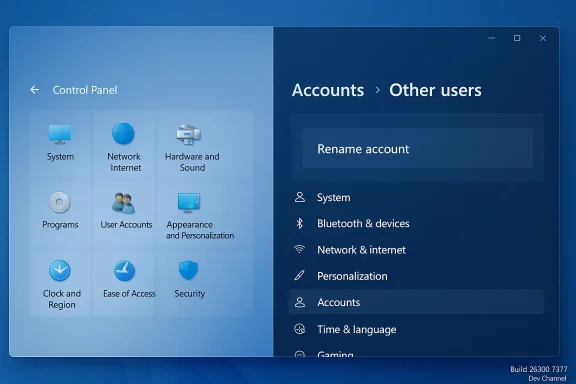Click the Bluetooth icon in the settings list

click(x=300, y=223)
